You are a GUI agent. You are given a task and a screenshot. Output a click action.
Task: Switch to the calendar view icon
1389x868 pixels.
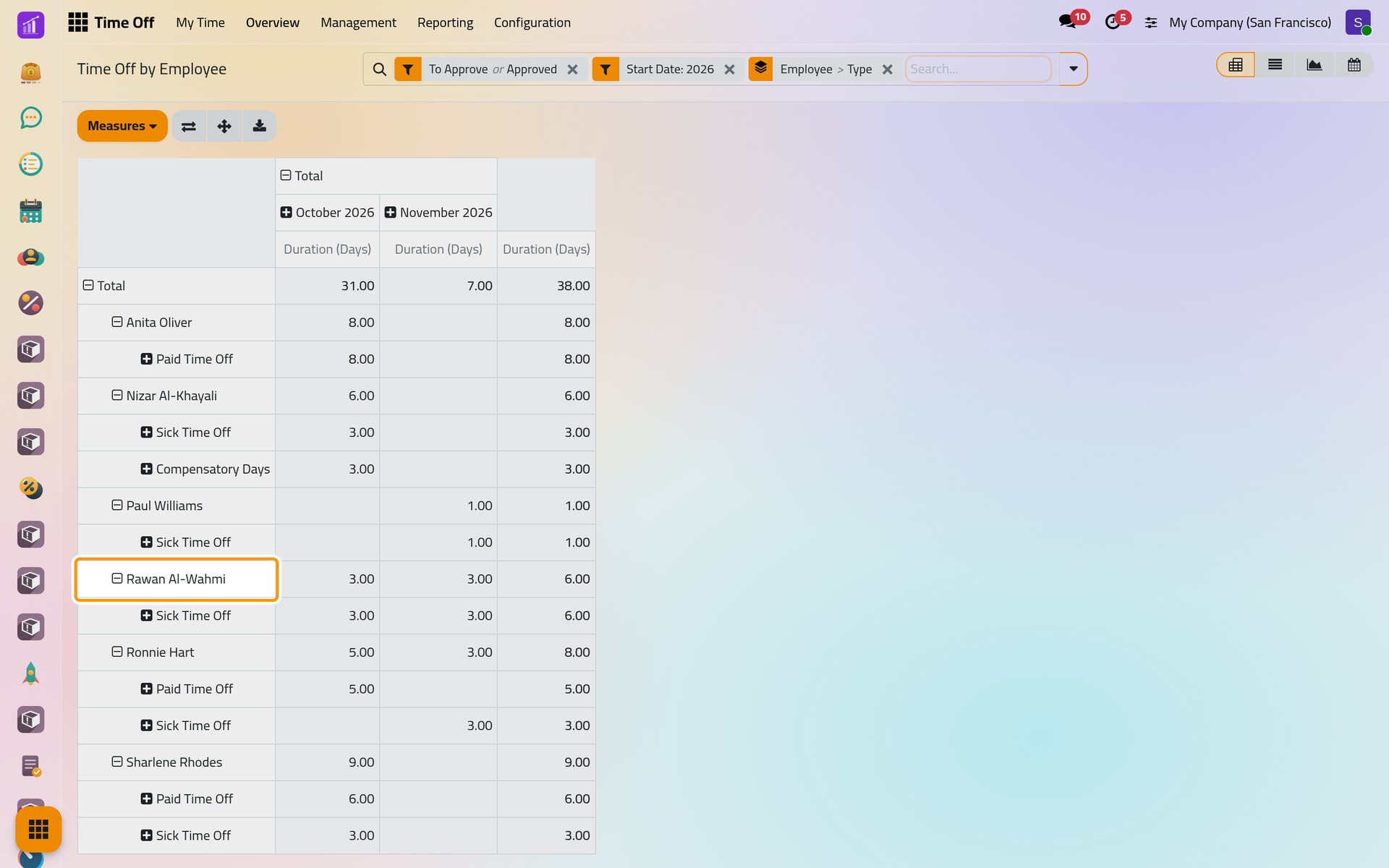[1354, 65]
